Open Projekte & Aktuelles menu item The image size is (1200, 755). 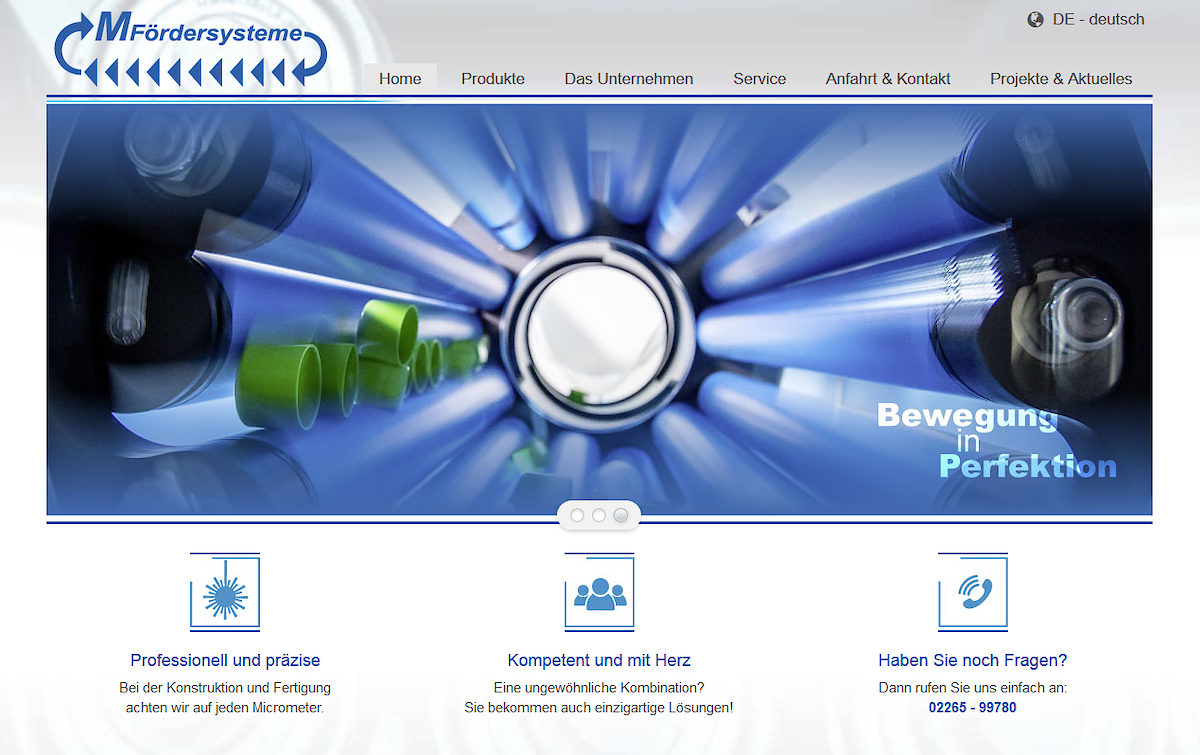click(x=1061, y=79)
